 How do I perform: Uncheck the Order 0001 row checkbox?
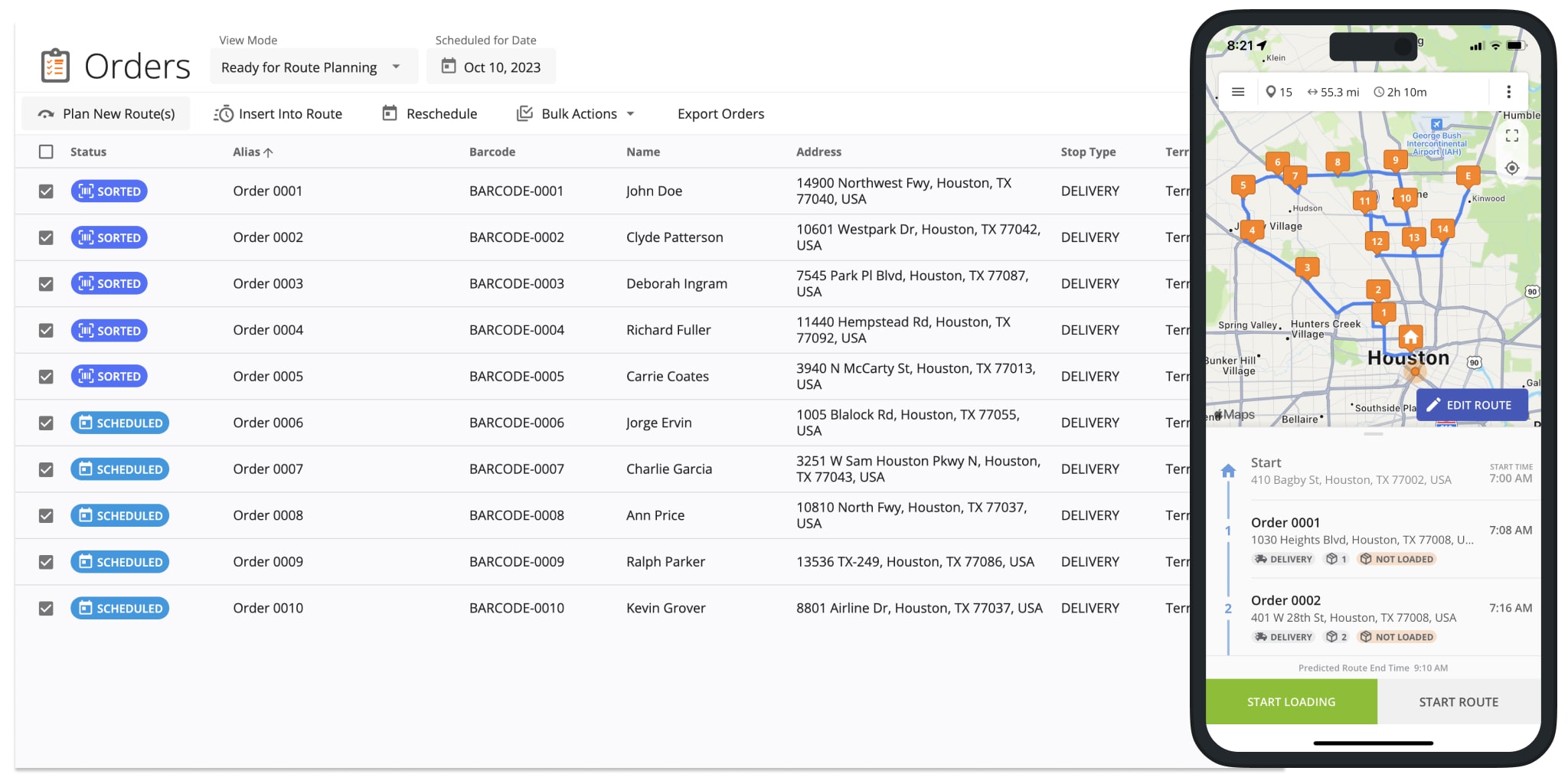(46, 191)
